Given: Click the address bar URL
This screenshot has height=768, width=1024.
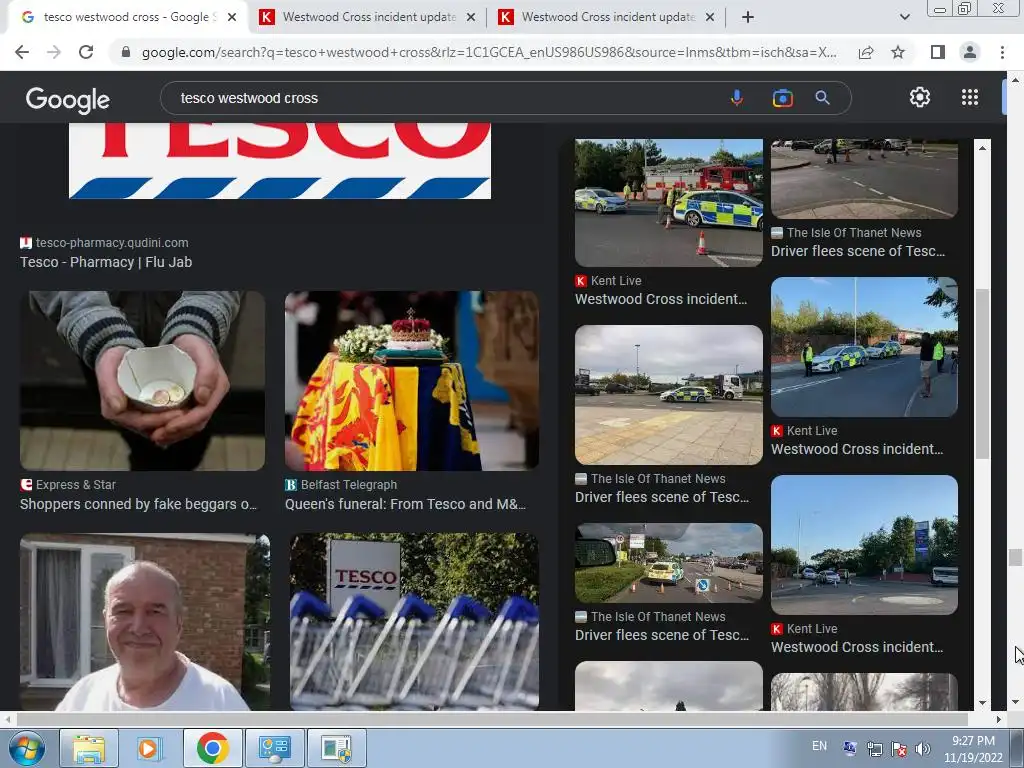Looking at the screenshot, I should pyautogui.click(x=488, y=52).
